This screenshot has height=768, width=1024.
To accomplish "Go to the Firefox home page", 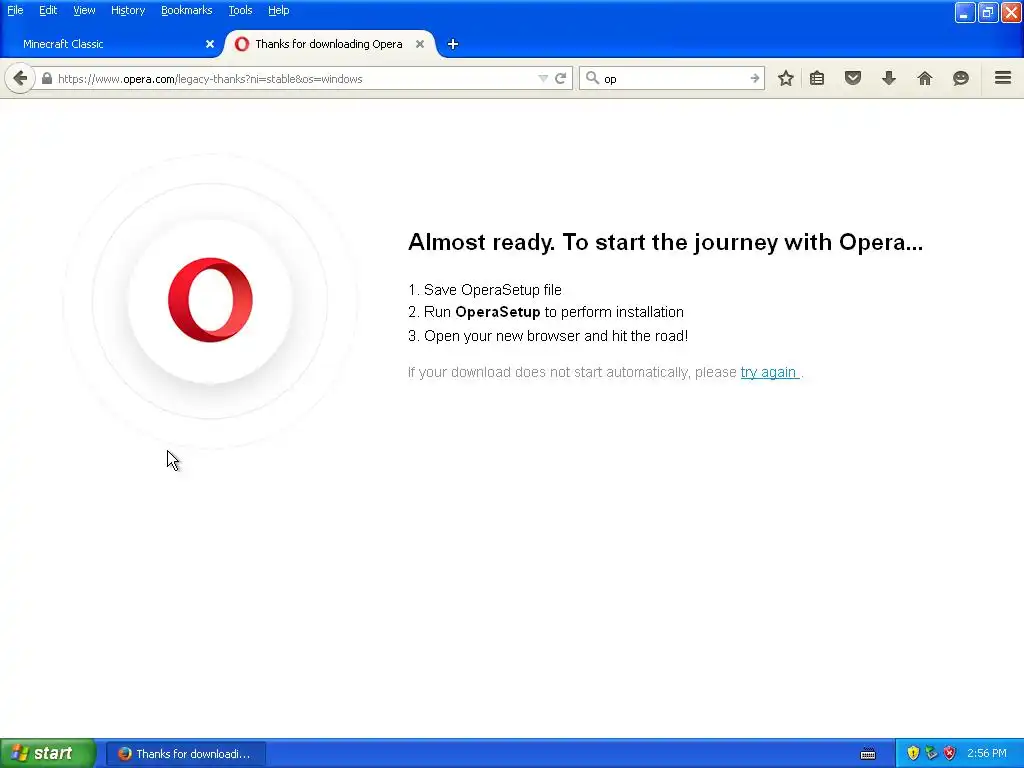I will coord(925,78).
